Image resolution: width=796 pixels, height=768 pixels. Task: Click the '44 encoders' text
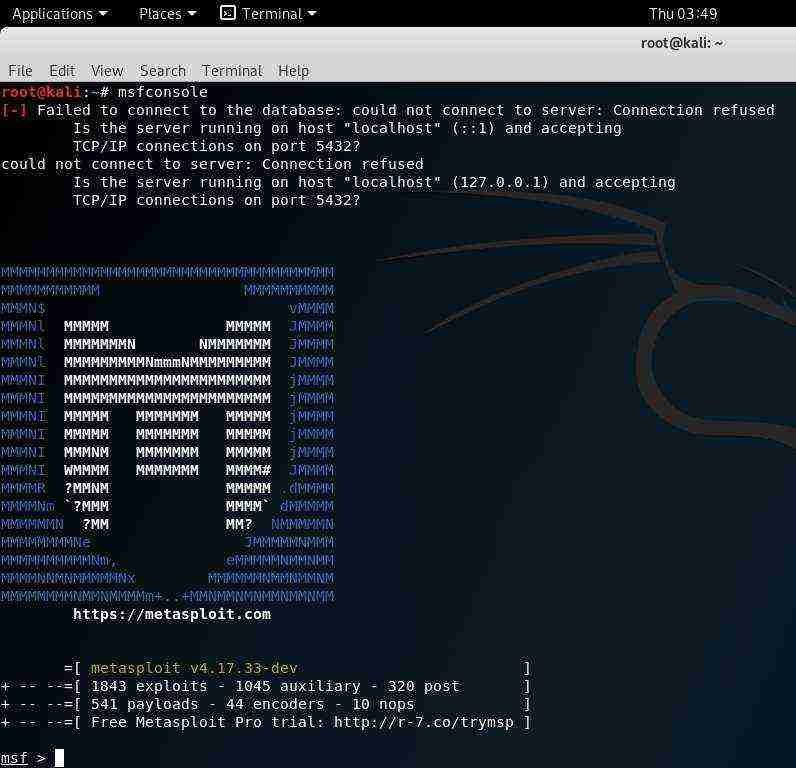[275, 704]
